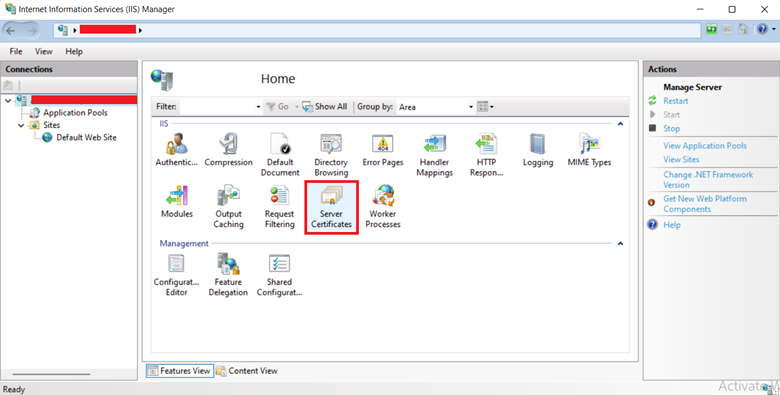This screenshot has width=780, height=395.
Task: Click the Connections toolbar connect icon
Action: [x=8, y=85]
